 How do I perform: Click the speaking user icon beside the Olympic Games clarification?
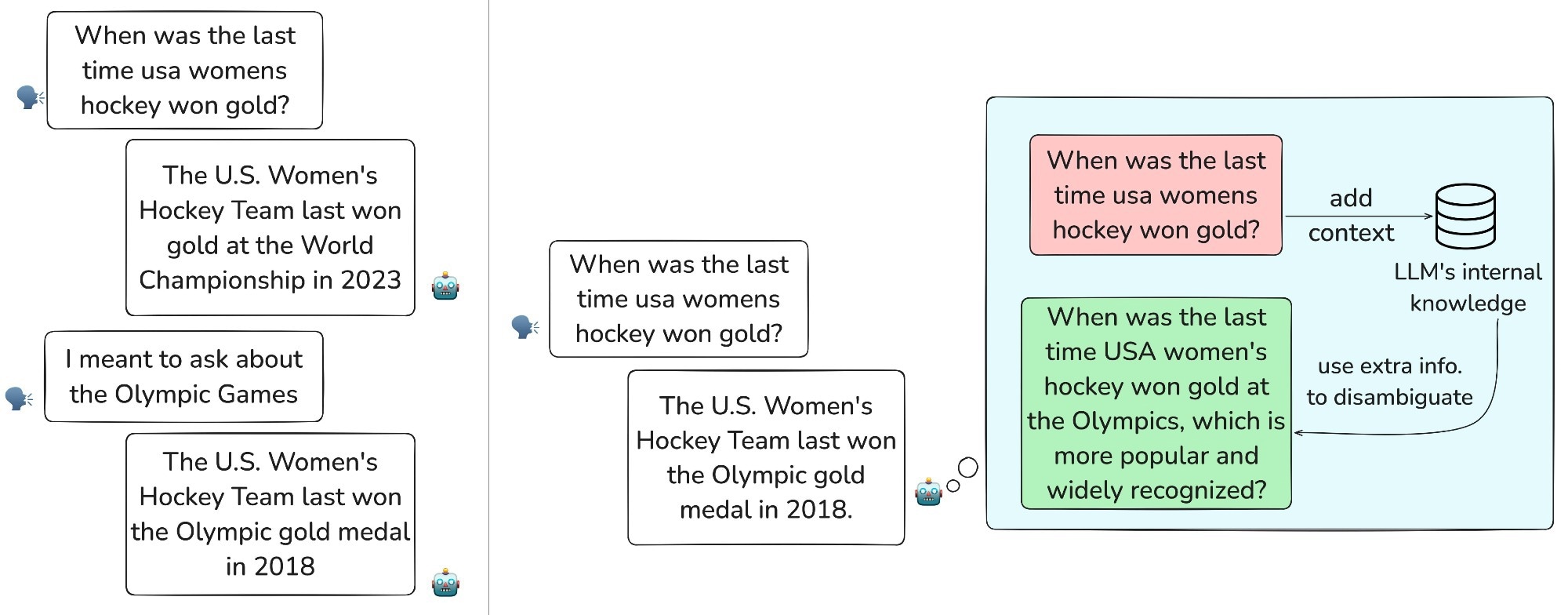point(19,398)
